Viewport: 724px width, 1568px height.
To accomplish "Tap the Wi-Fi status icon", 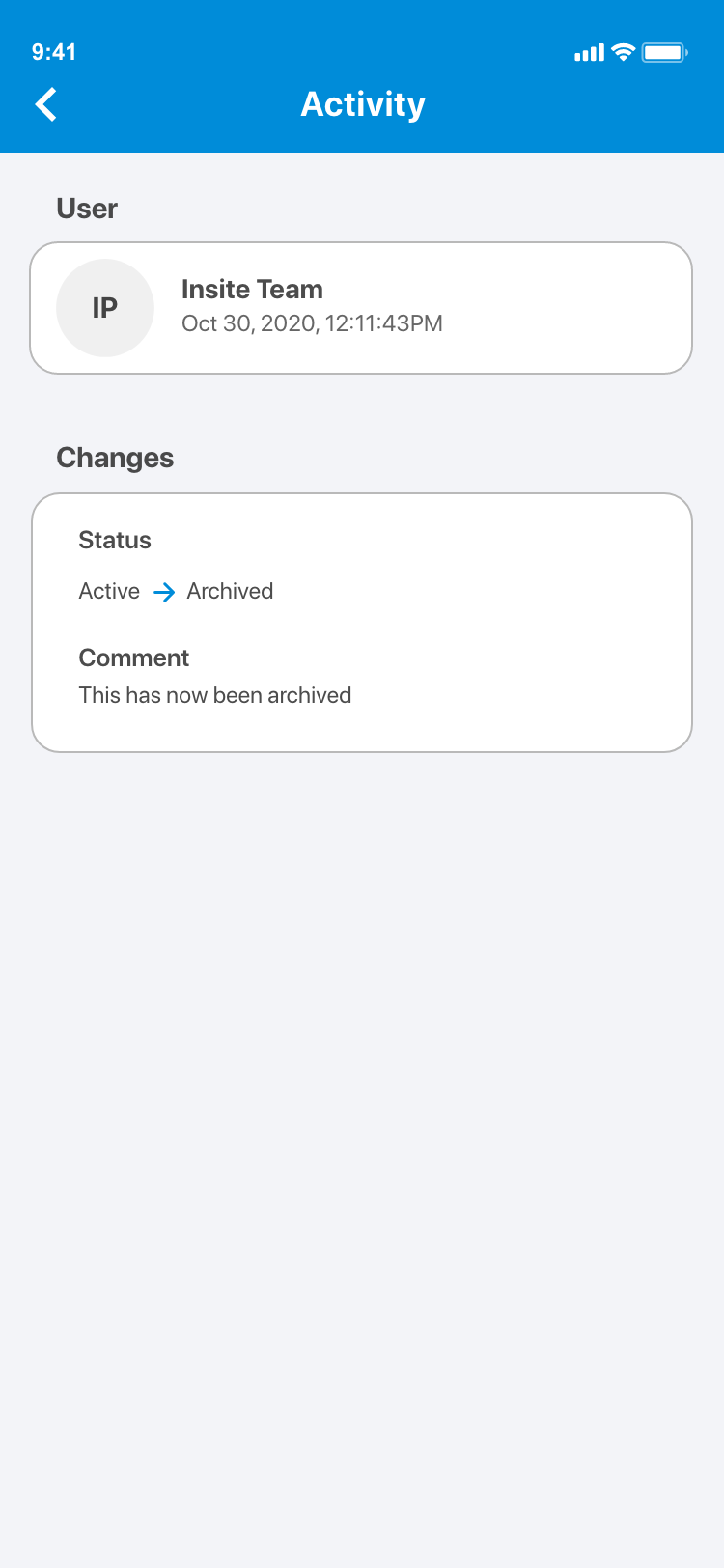I will click(624, 53).
